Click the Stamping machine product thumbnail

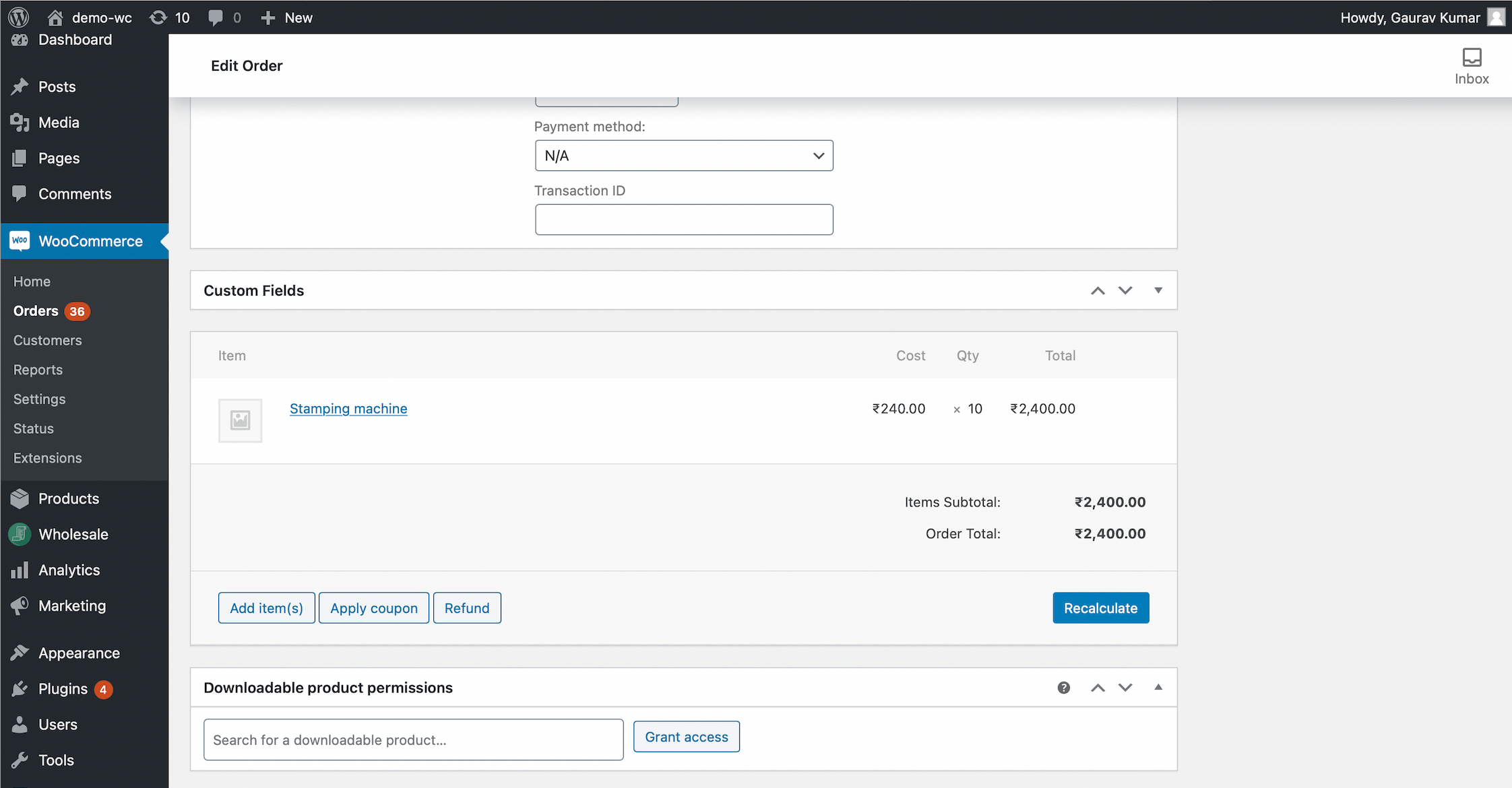pos(240,420)
